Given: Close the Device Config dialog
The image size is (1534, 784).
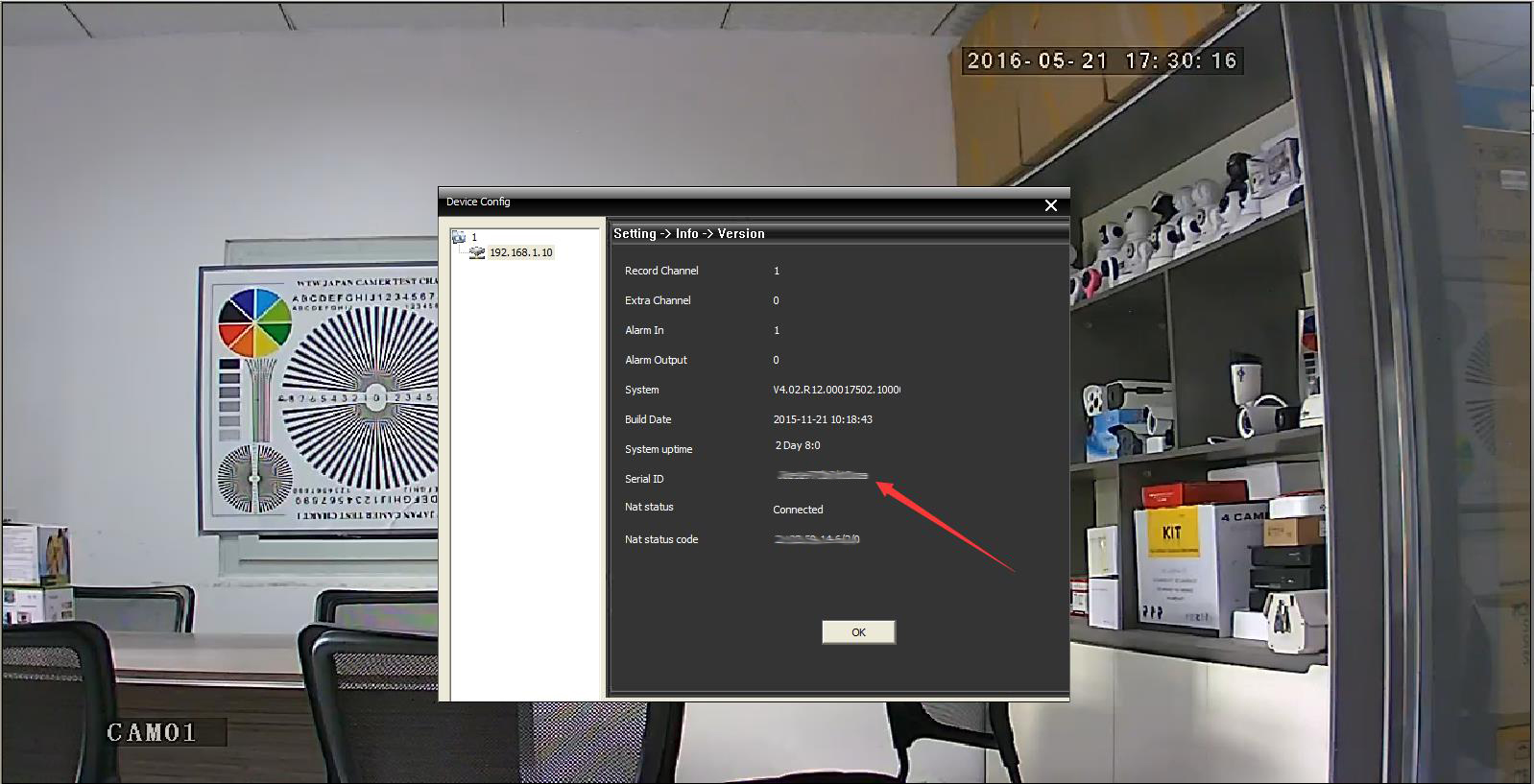Looking at the screenshot, I should point(1051,205).
